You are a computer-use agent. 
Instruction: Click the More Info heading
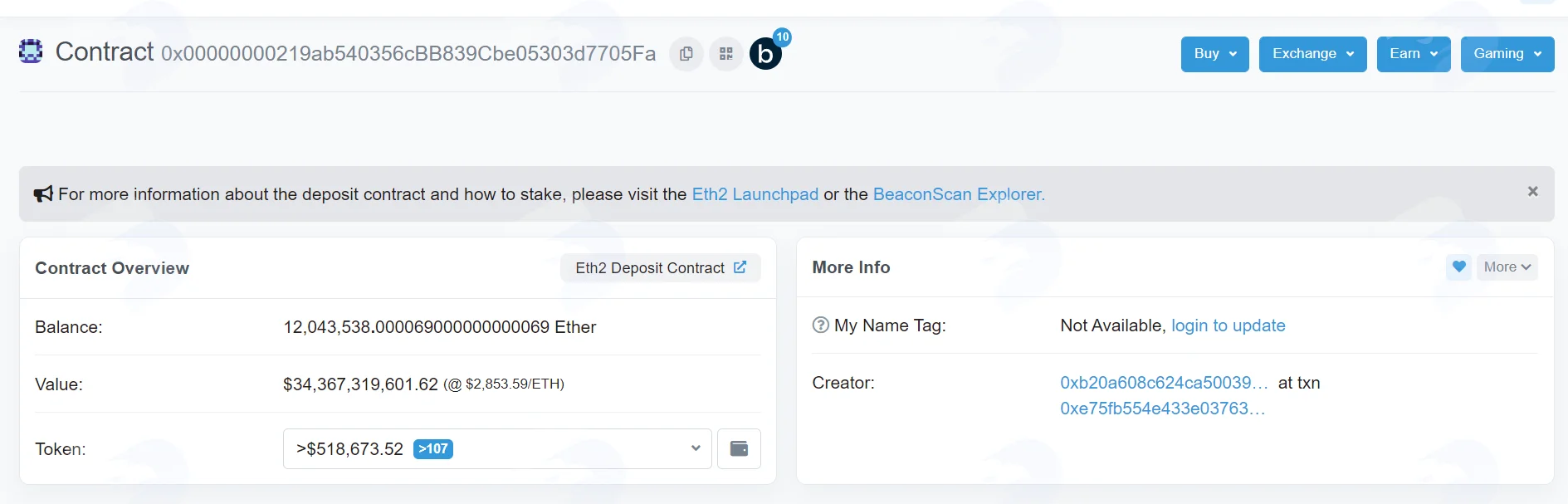pos(851,267)
